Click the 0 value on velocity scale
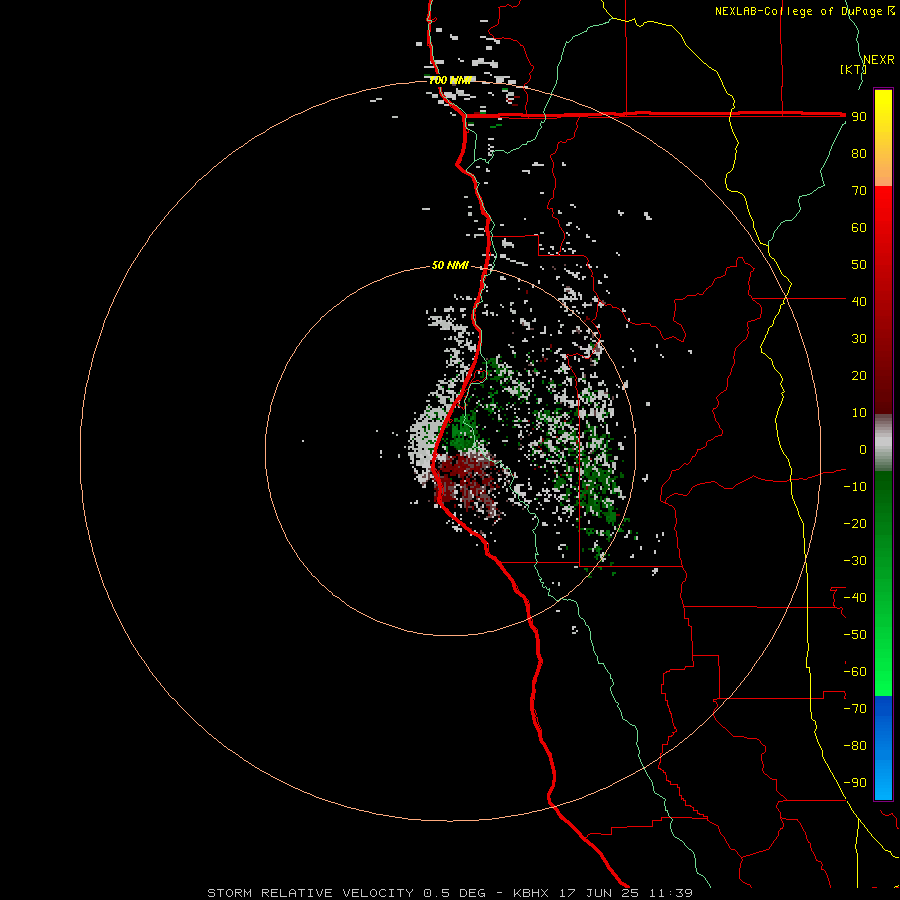This screenshot has width=900, height=900. (863, 449)
